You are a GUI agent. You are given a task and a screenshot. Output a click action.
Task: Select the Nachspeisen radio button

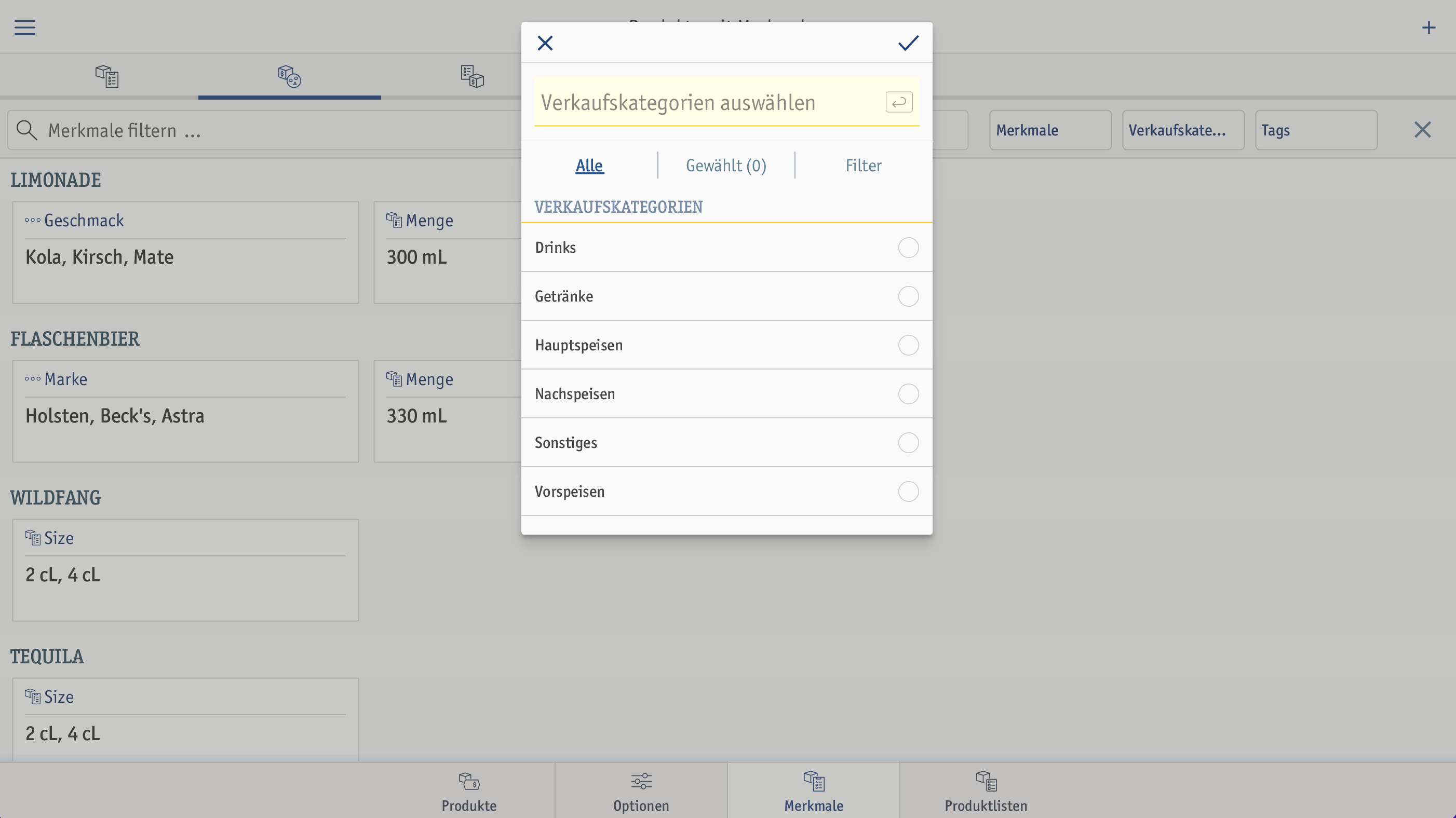908,394
